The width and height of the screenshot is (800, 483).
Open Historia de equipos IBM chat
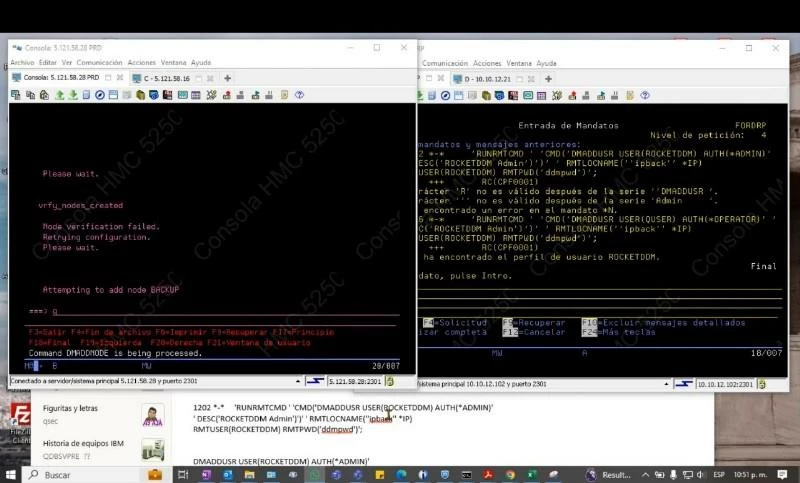pyautogui.click(x=102, y=449)
